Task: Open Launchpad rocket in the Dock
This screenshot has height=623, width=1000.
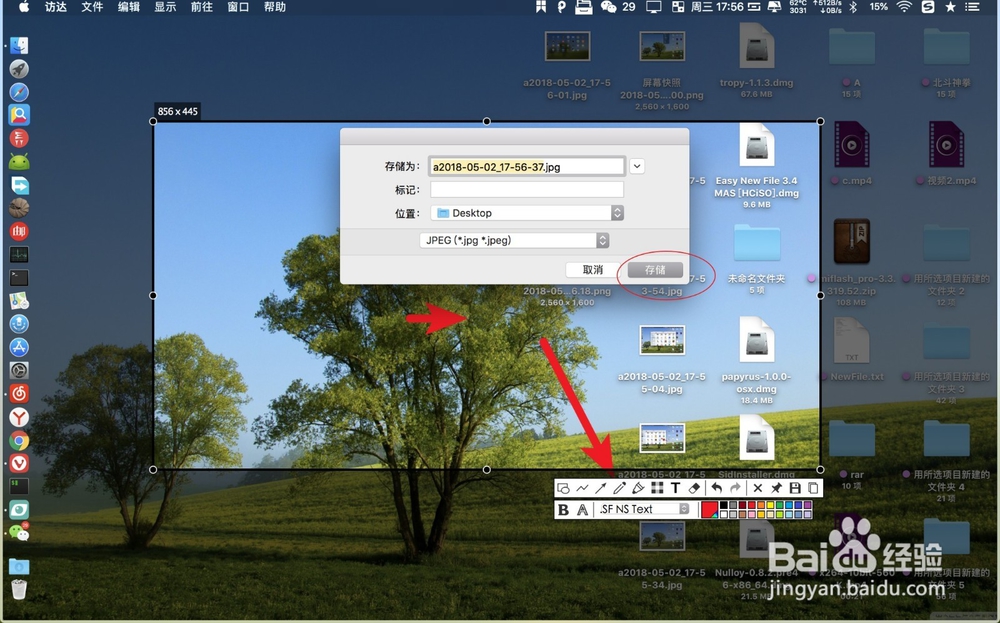Action: point(19,69)
